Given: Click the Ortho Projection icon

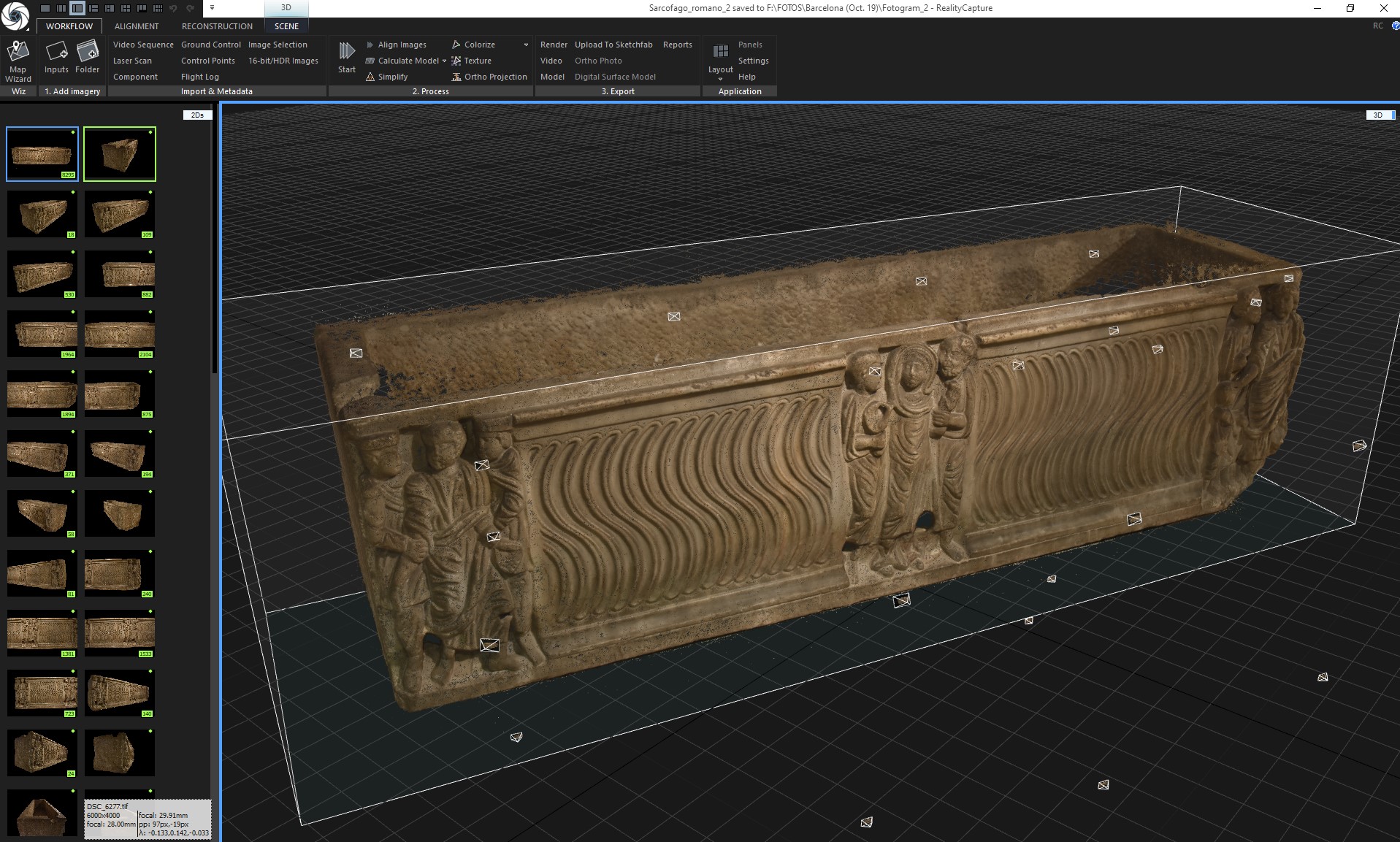Looking at the screenshot, I should point(456,77).
